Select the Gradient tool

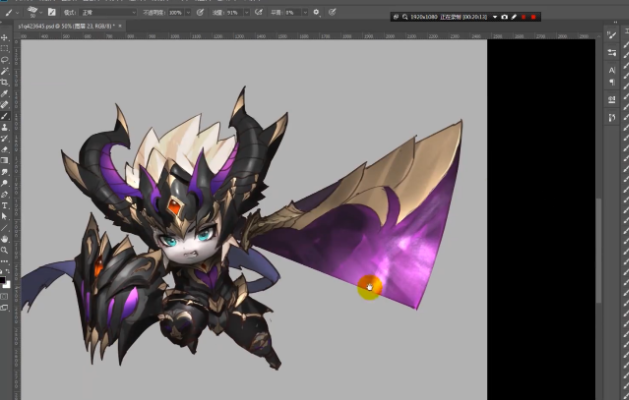point(4,160)
